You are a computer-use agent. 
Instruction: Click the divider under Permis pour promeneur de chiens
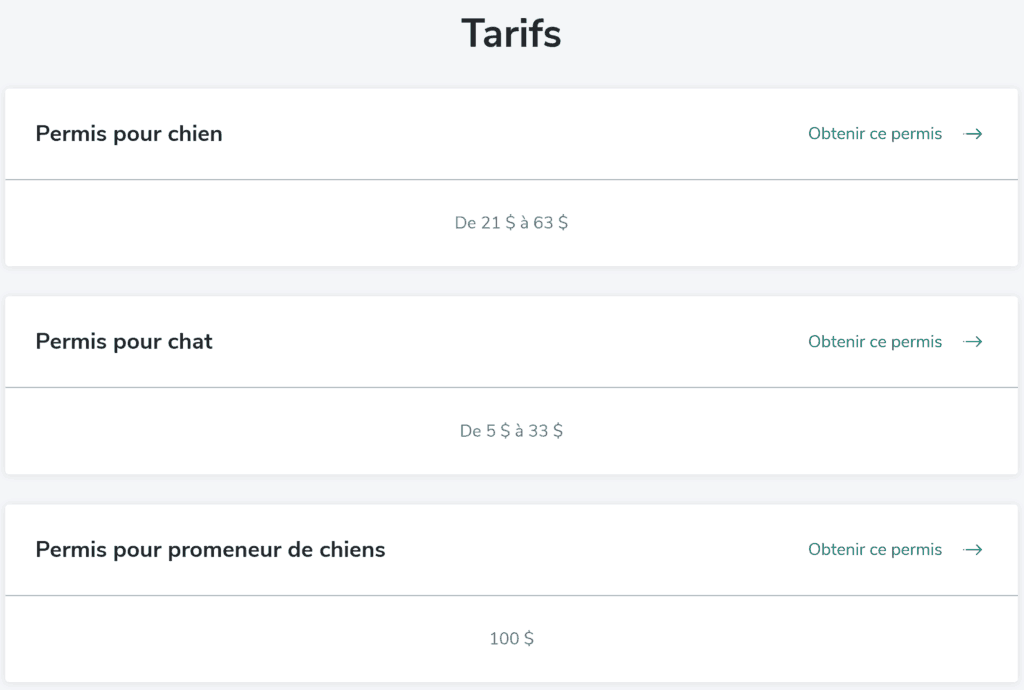pos(511,595)
